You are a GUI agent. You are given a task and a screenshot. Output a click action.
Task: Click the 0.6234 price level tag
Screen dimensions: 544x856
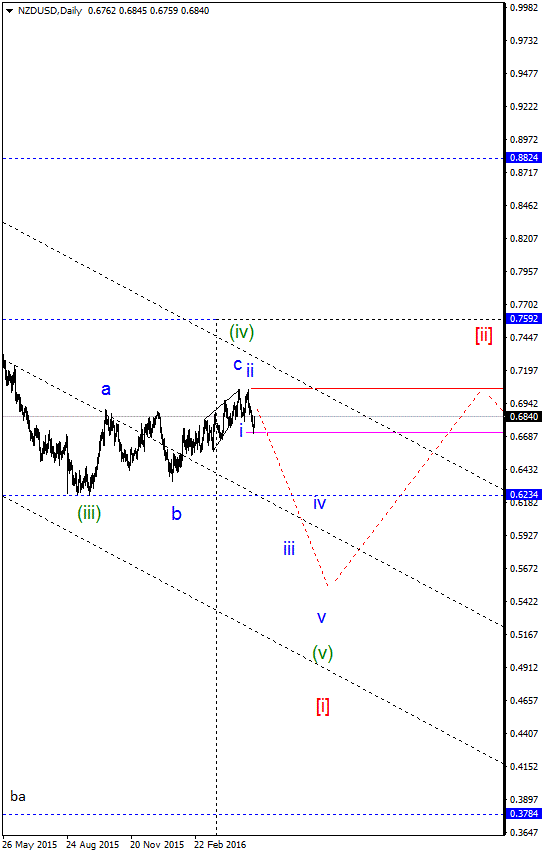click(x=524, y=495)
